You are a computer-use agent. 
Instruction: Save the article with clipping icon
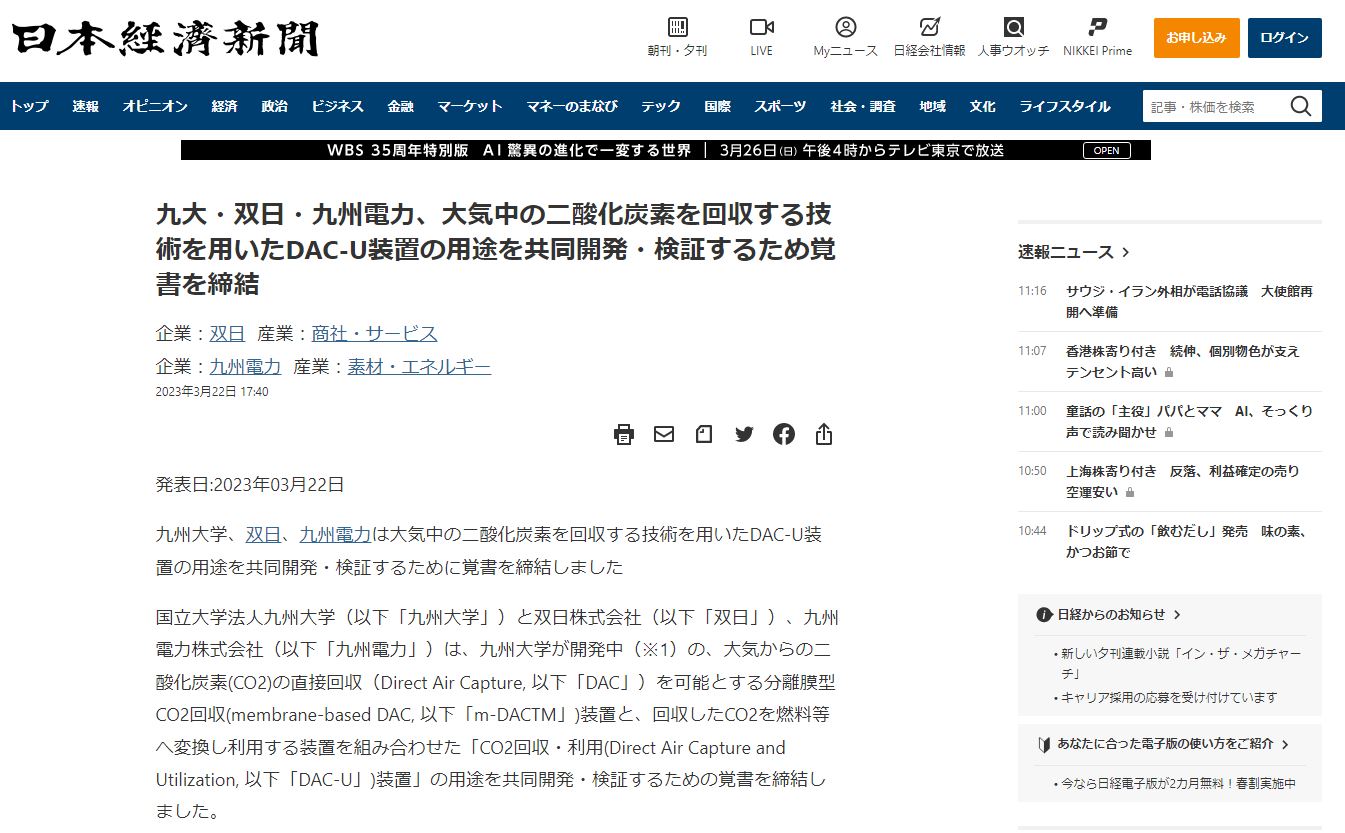pyautogui.click(x=704, y=434)
